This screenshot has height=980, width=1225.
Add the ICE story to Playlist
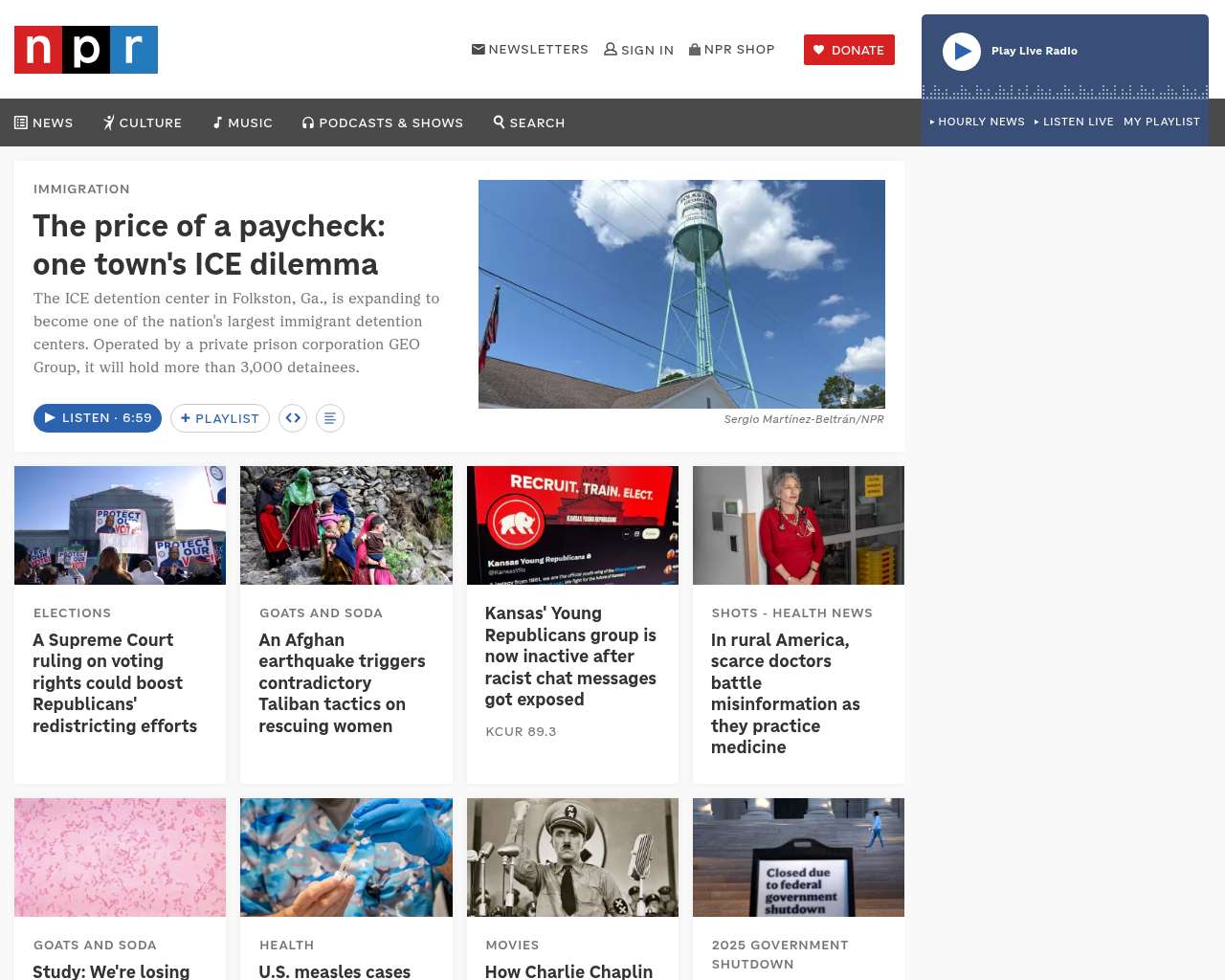(220, 418)
